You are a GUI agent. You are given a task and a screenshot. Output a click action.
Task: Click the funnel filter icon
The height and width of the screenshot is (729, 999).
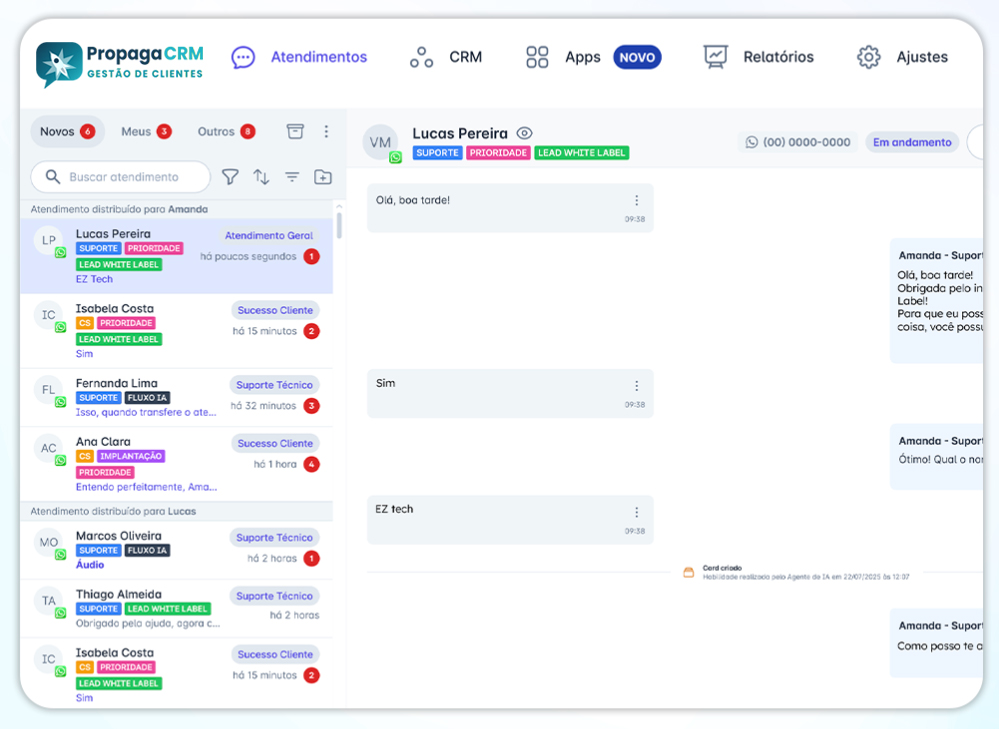pyautogui.click(x=230, y=177)
